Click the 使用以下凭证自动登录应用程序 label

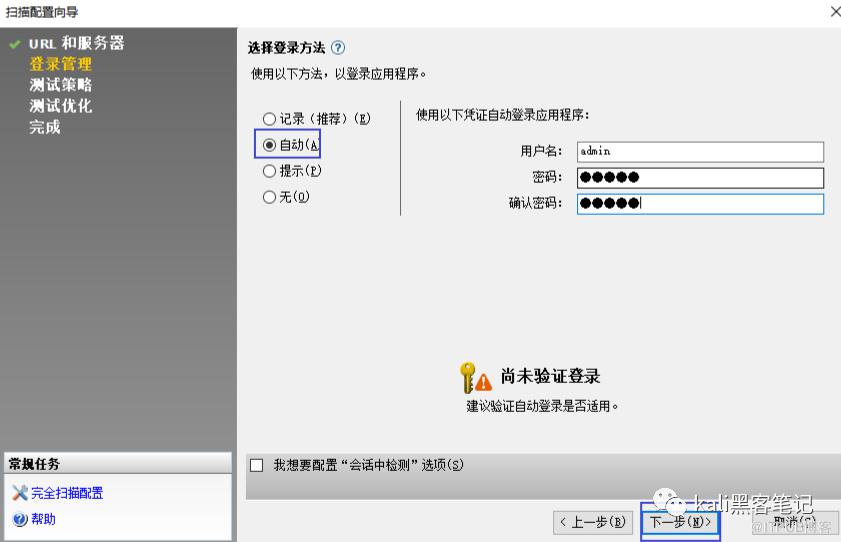click(503, 115)
